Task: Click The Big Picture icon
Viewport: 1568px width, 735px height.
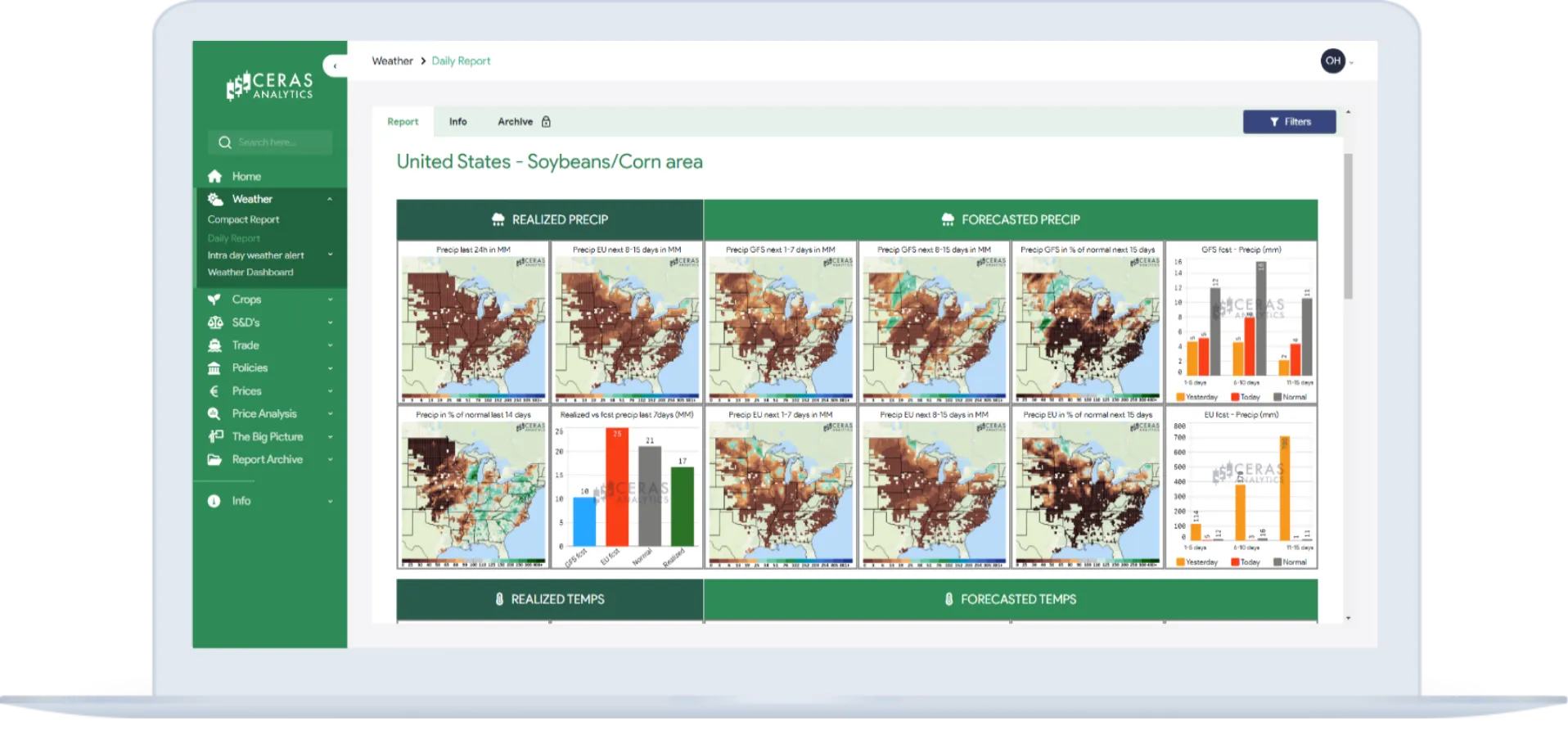Action: pyautogui.click(x=214, y=437)
